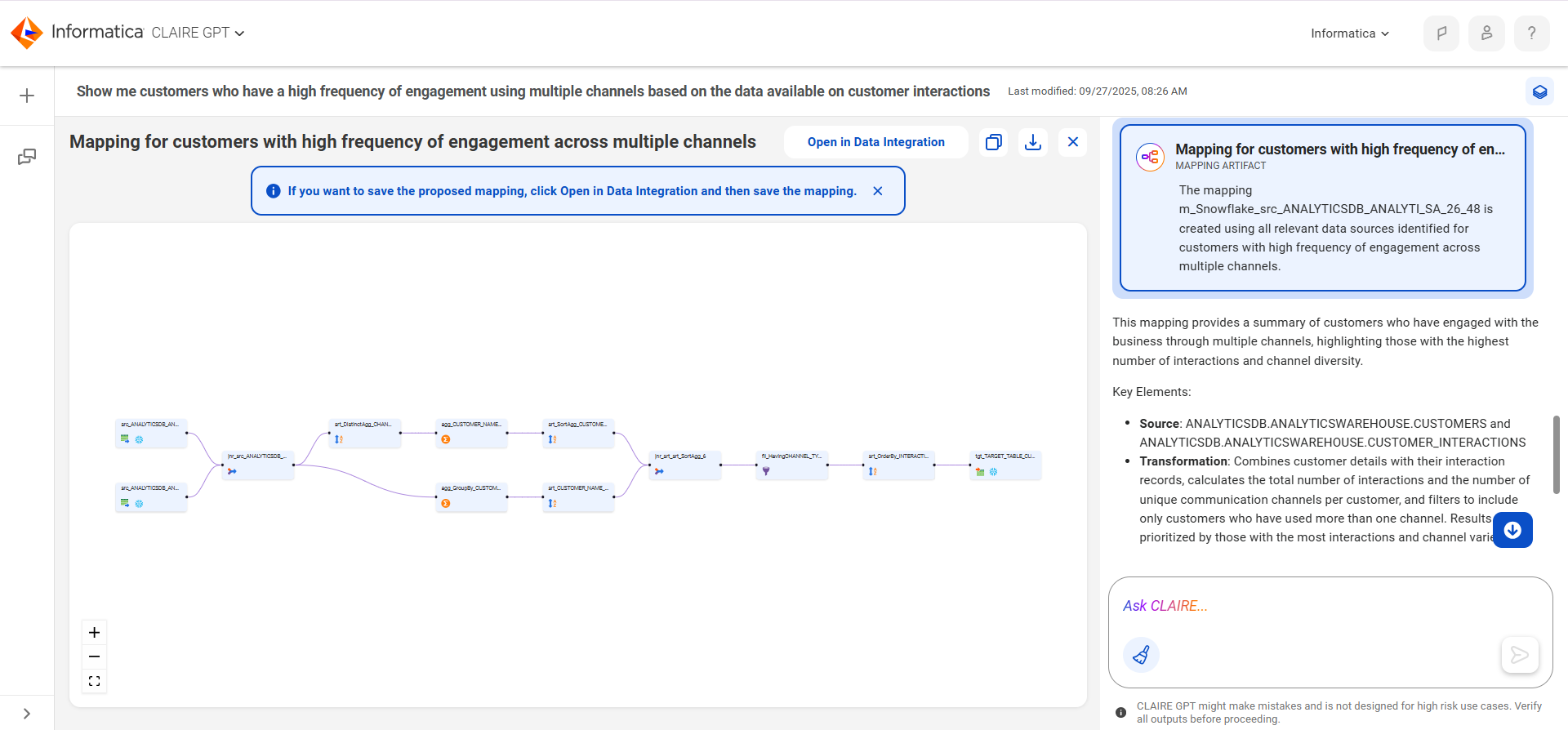Clear the chat with the broom icon
This screenshot has height=730, width=1568.
pos(1141,655)
